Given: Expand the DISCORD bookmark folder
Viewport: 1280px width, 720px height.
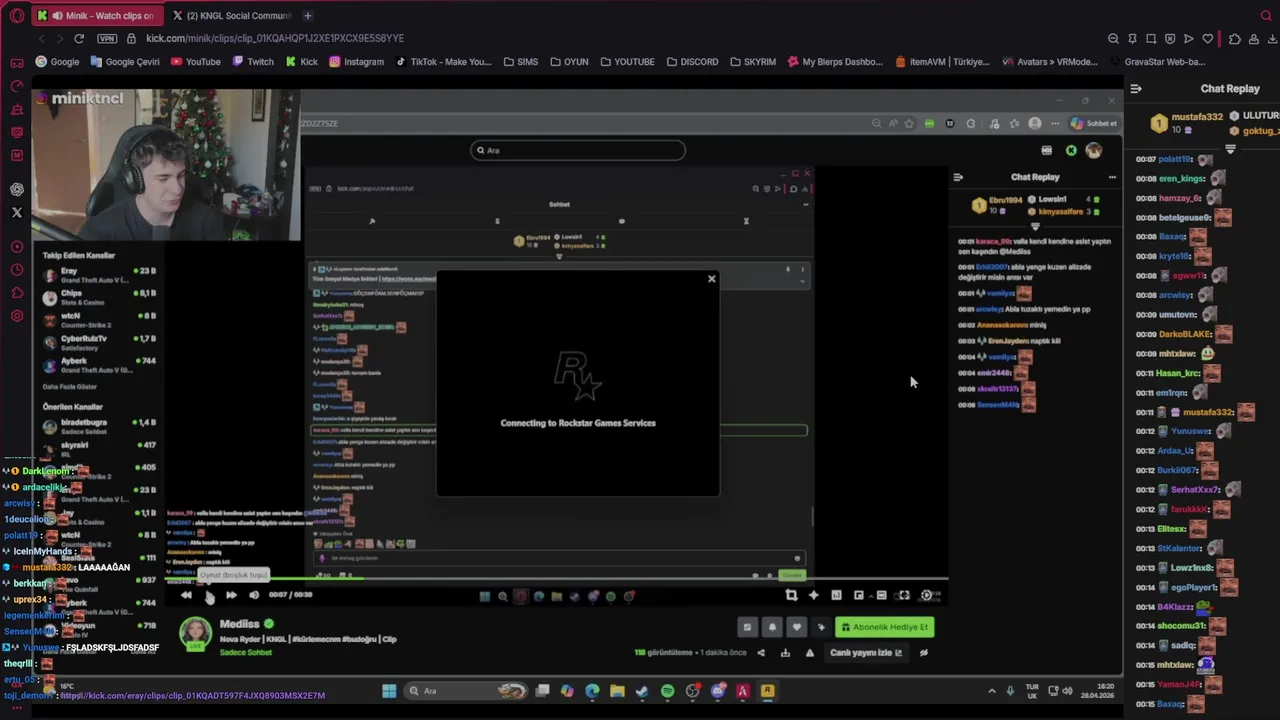Looking at the screenshot, I should (x=692, y=61).
